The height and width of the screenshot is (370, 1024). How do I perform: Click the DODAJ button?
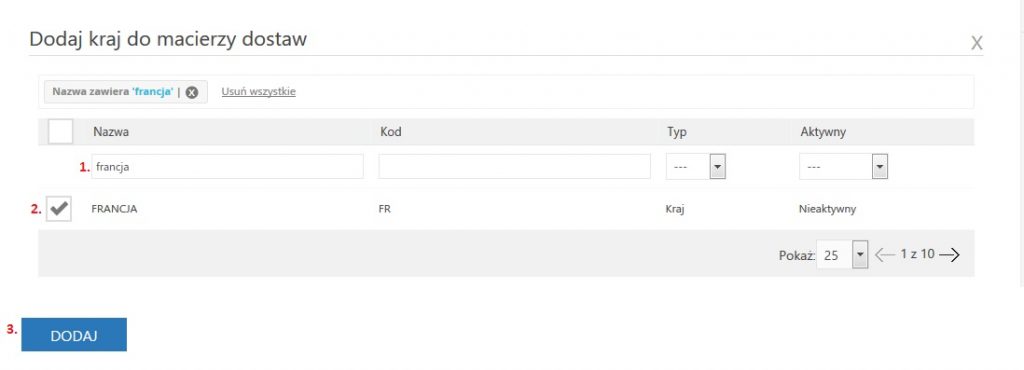[x=74, y=335]
